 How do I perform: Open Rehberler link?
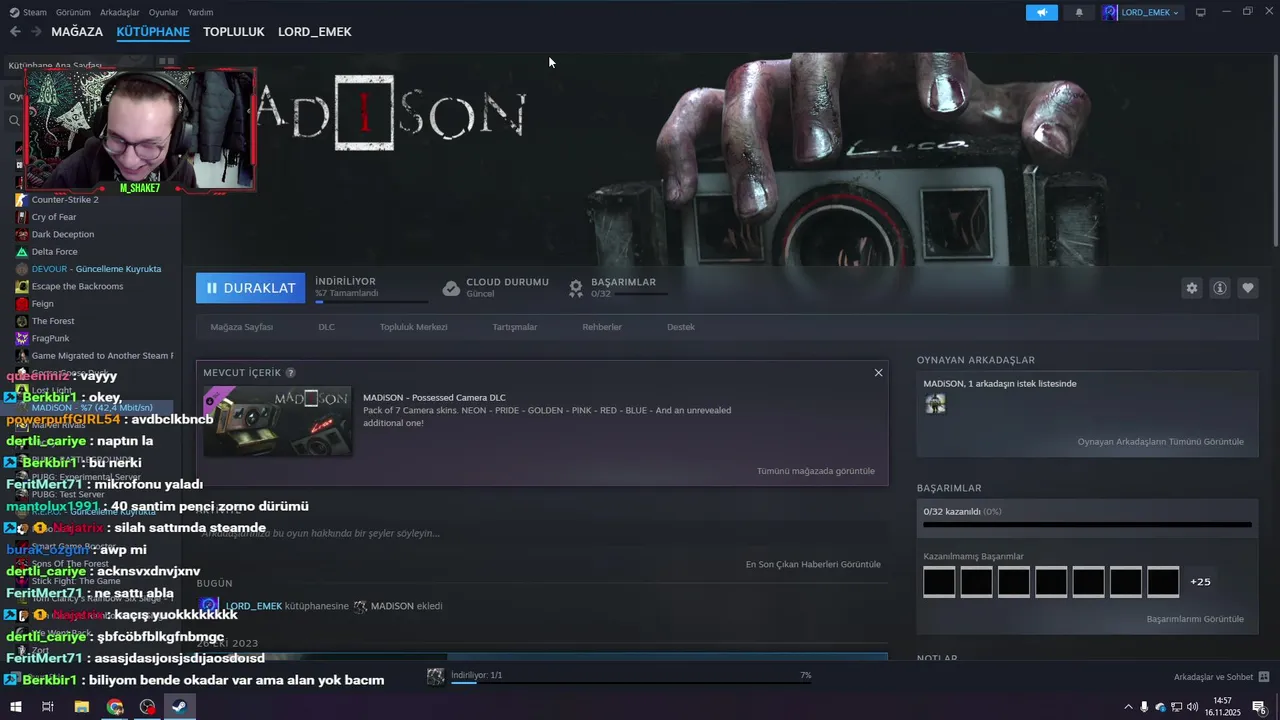602,327
